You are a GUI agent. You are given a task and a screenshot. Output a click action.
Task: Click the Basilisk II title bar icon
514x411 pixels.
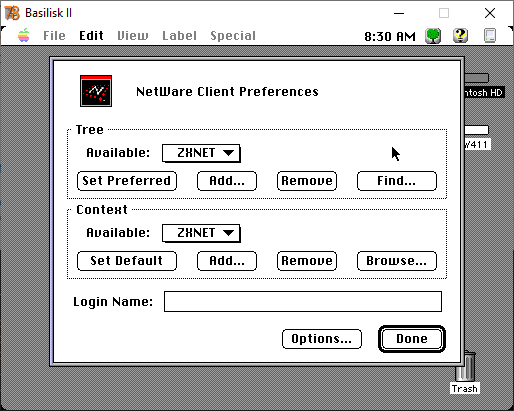pos(12,13)
